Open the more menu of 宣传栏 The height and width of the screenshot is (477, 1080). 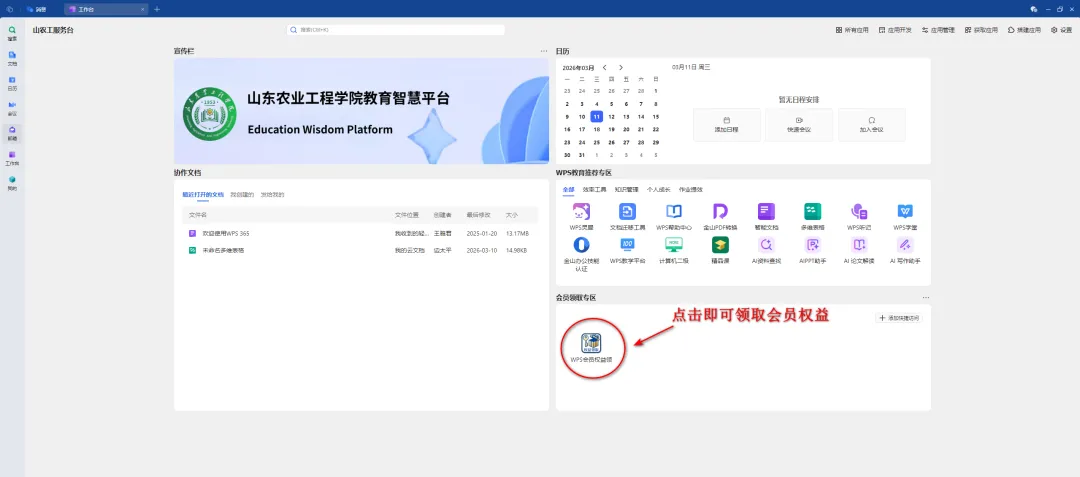(543, 51)
